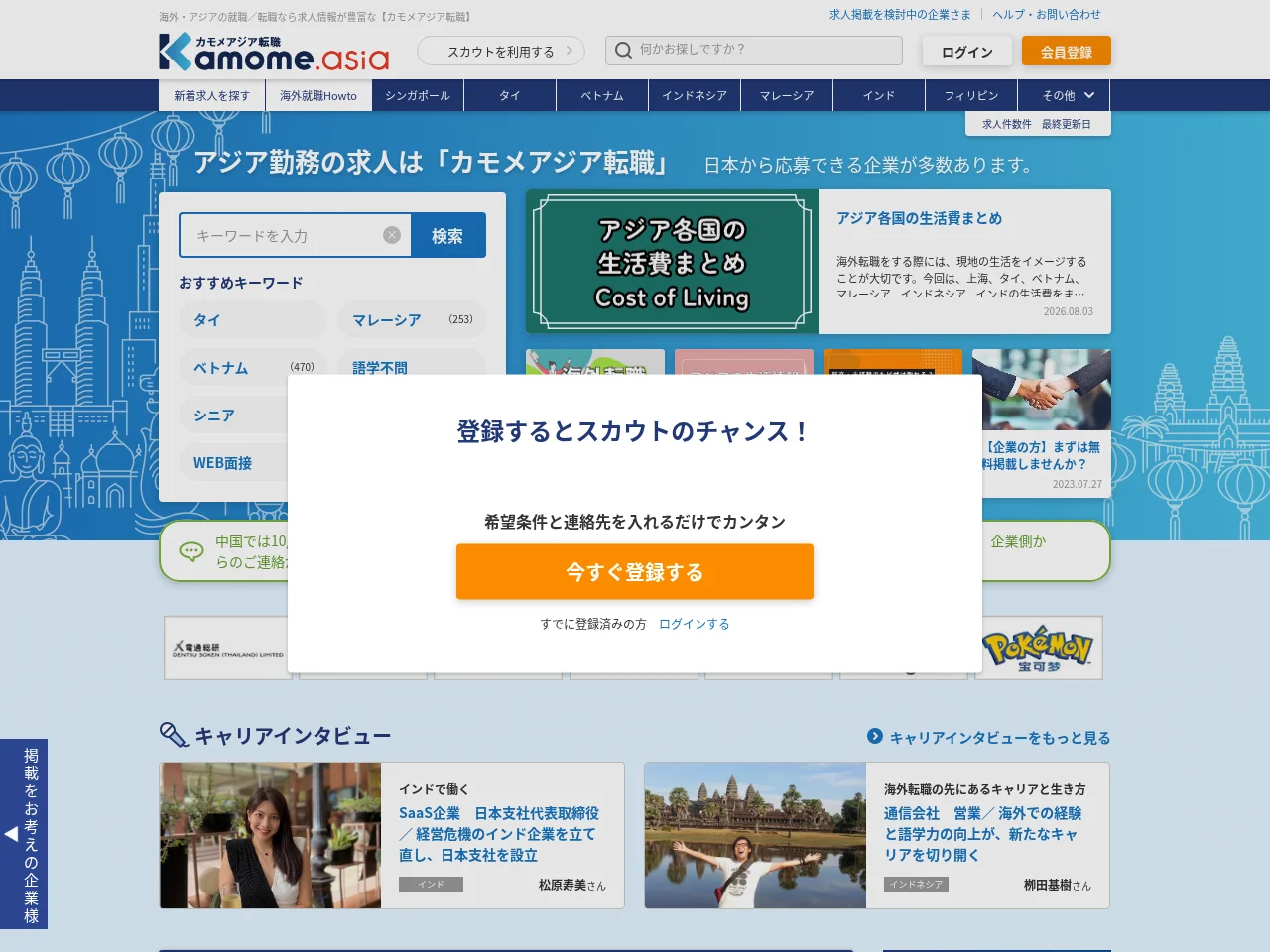Open the 新着求人を探す tab
Screen dimensions: 1270x952
[212, 95]
